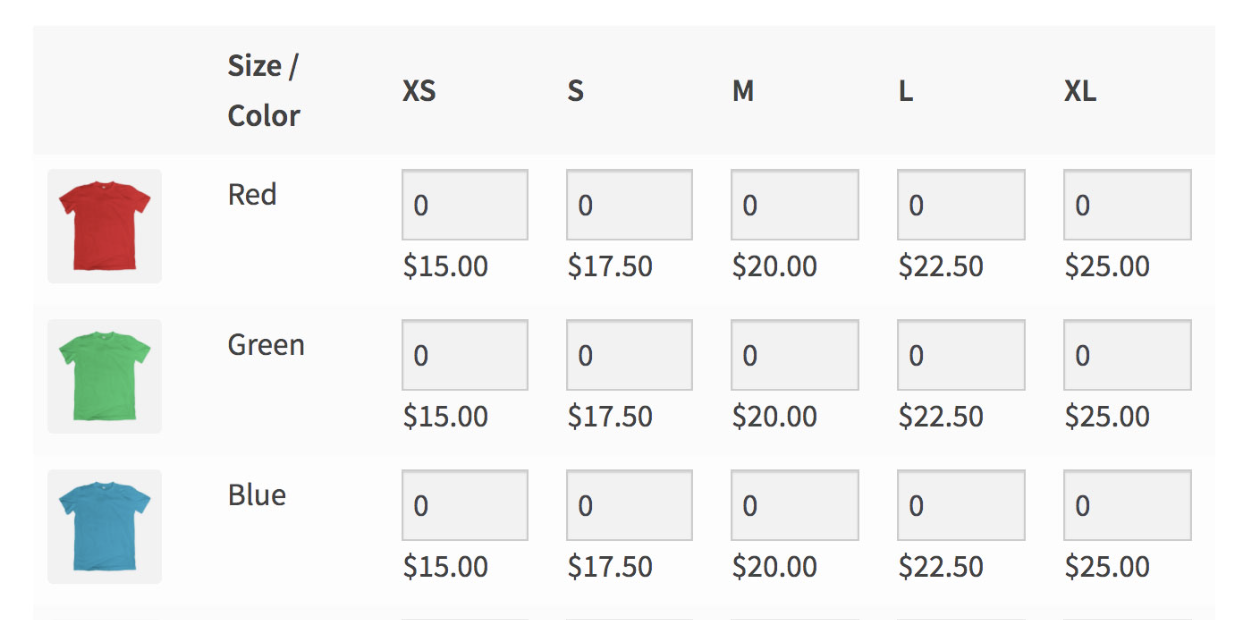Click the Green M quantity box

tap(794, 355)
